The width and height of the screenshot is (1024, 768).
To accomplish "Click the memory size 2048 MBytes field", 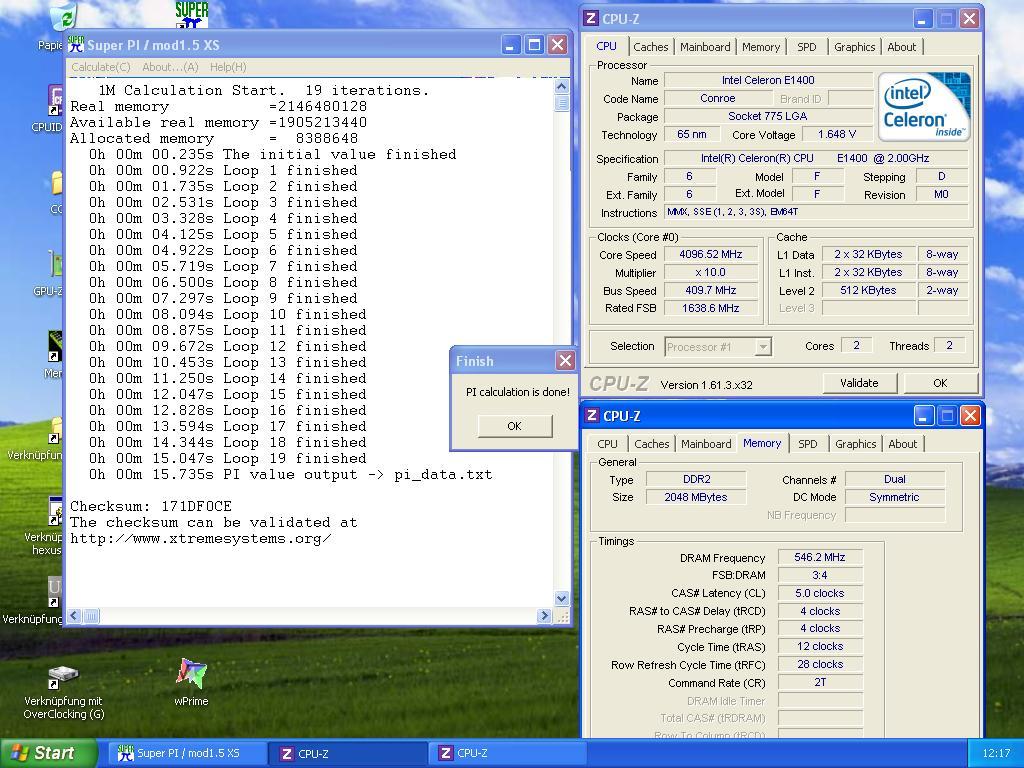I will click(696, 497).
